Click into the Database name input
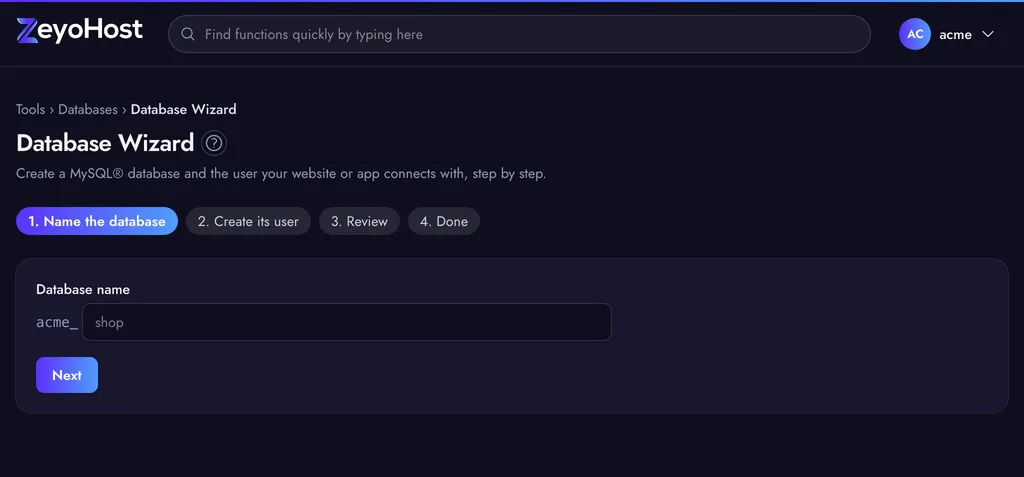The width and height of the screenshot is (1024, 477). (x=347, y=322)
